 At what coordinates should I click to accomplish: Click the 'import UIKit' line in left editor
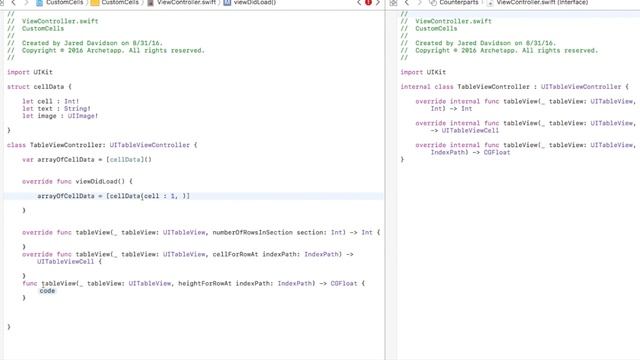click(x=30, y=72)
